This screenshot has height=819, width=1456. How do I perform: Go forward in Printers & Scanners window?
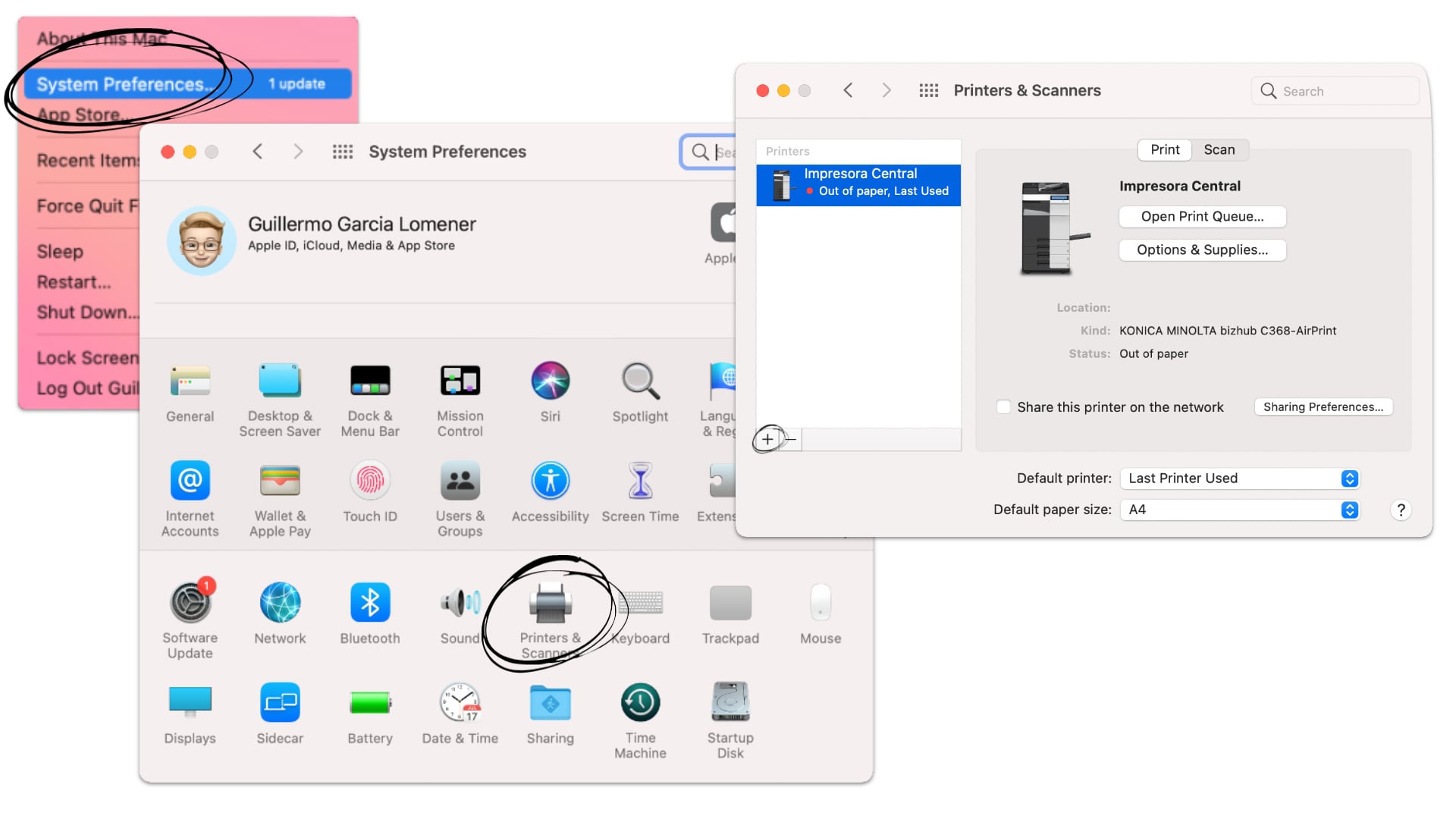pyautogui.click(x=886, y=90)
